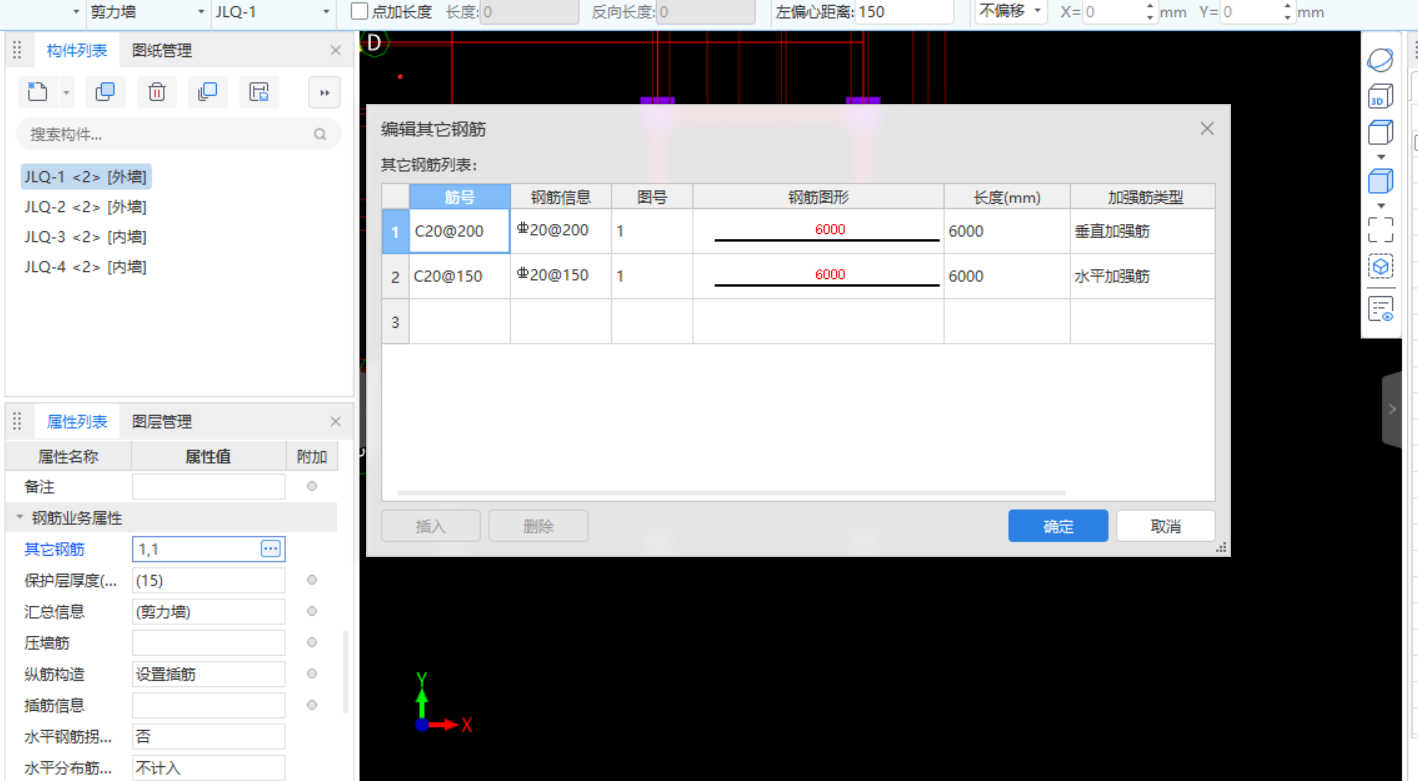
Task: Click the C20@200 cell in row 1
Action: pyautogui.click(x=460, y=231)
